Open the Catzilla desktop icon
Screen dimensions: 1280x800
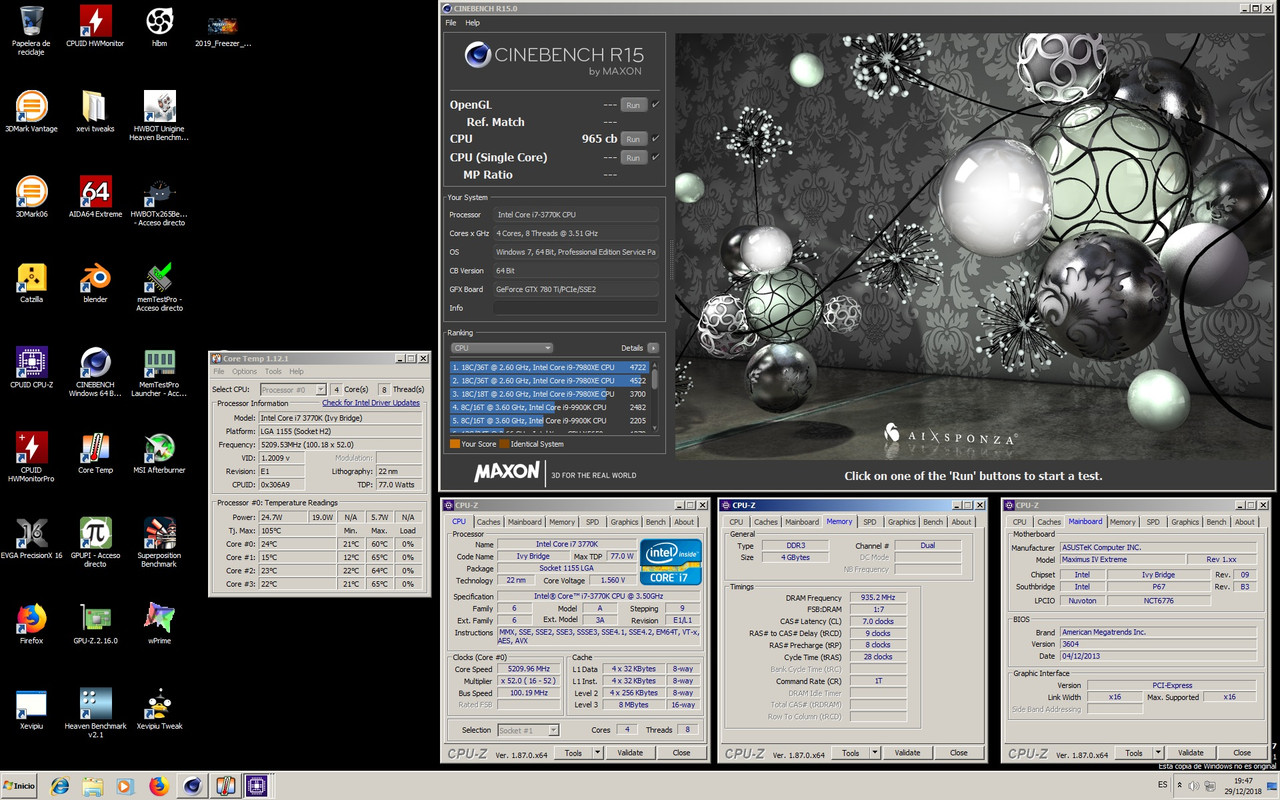click(31, 284)
